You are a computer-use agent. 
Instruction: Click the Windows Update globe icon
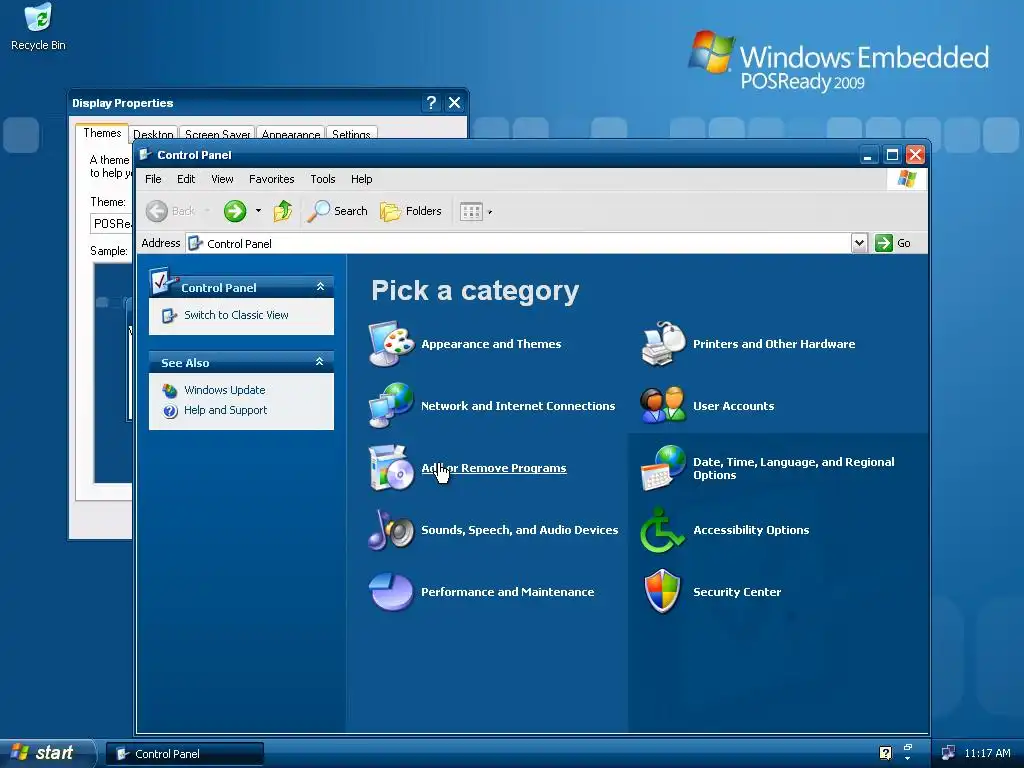[x=170, y=391]
